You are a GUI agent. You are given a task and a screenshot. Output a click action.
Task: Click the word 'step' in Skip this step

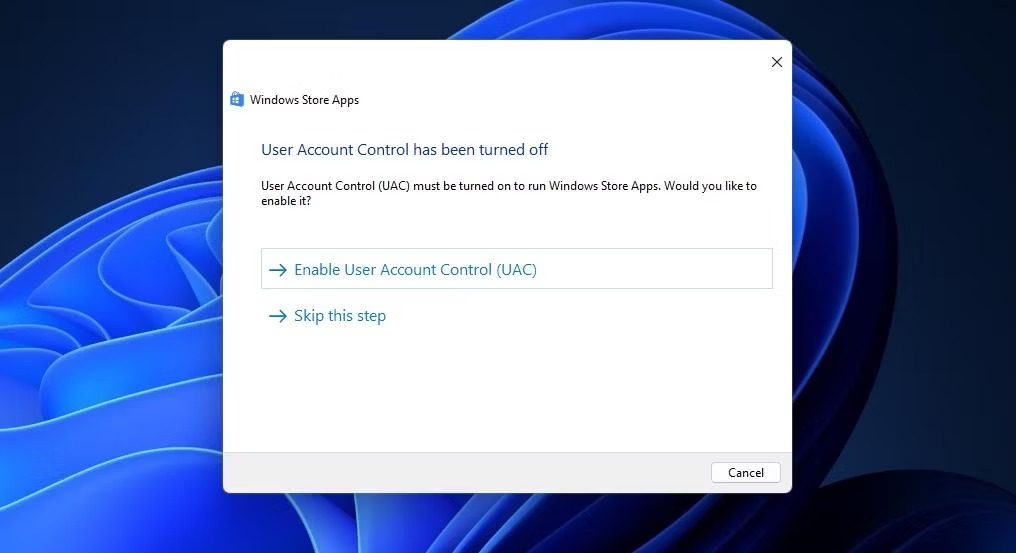pyautogui.click(x=371, y=317)
